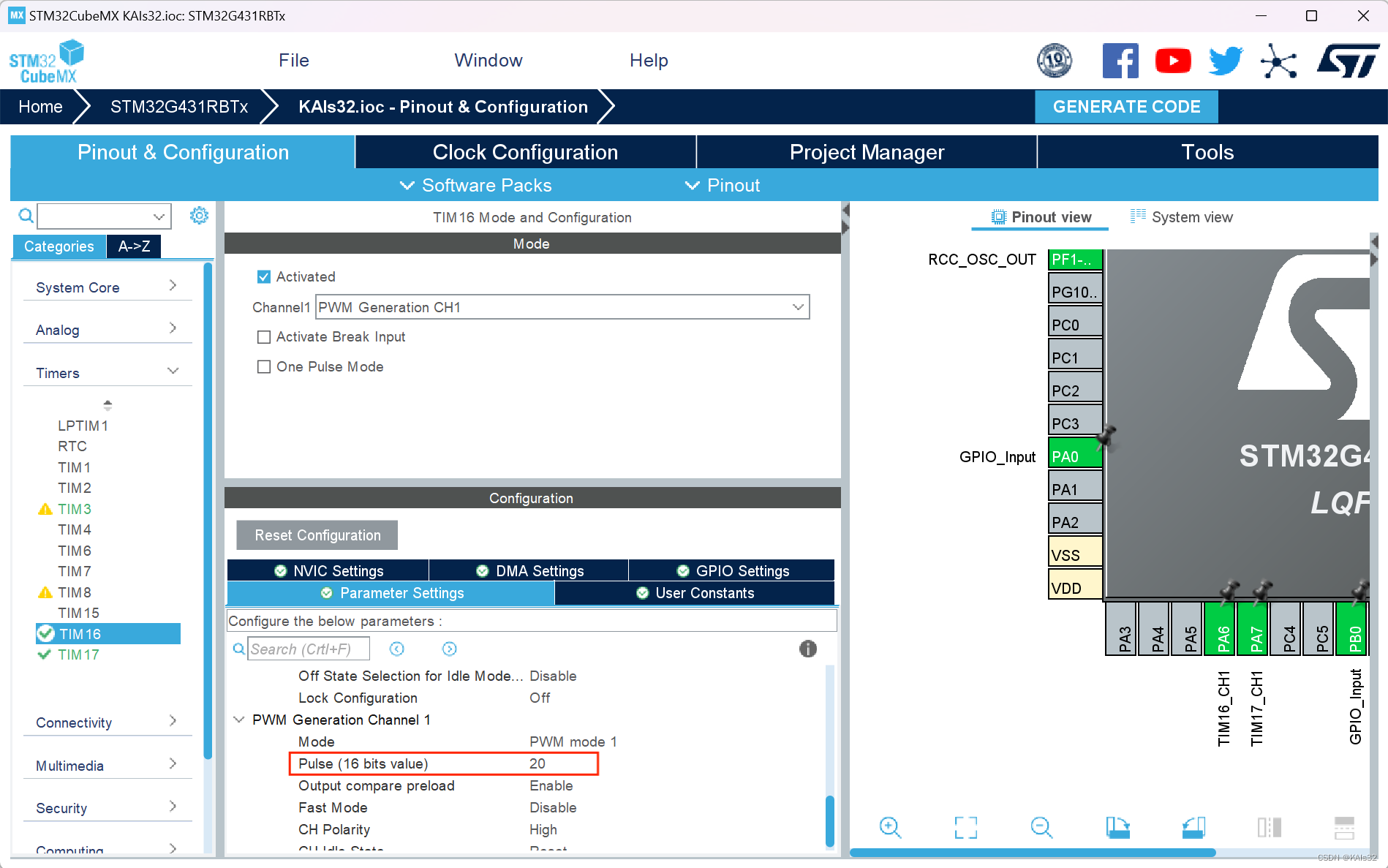Viewport: 1388px width, 868px height.
Task: Open the File menu
Action: 294,61
